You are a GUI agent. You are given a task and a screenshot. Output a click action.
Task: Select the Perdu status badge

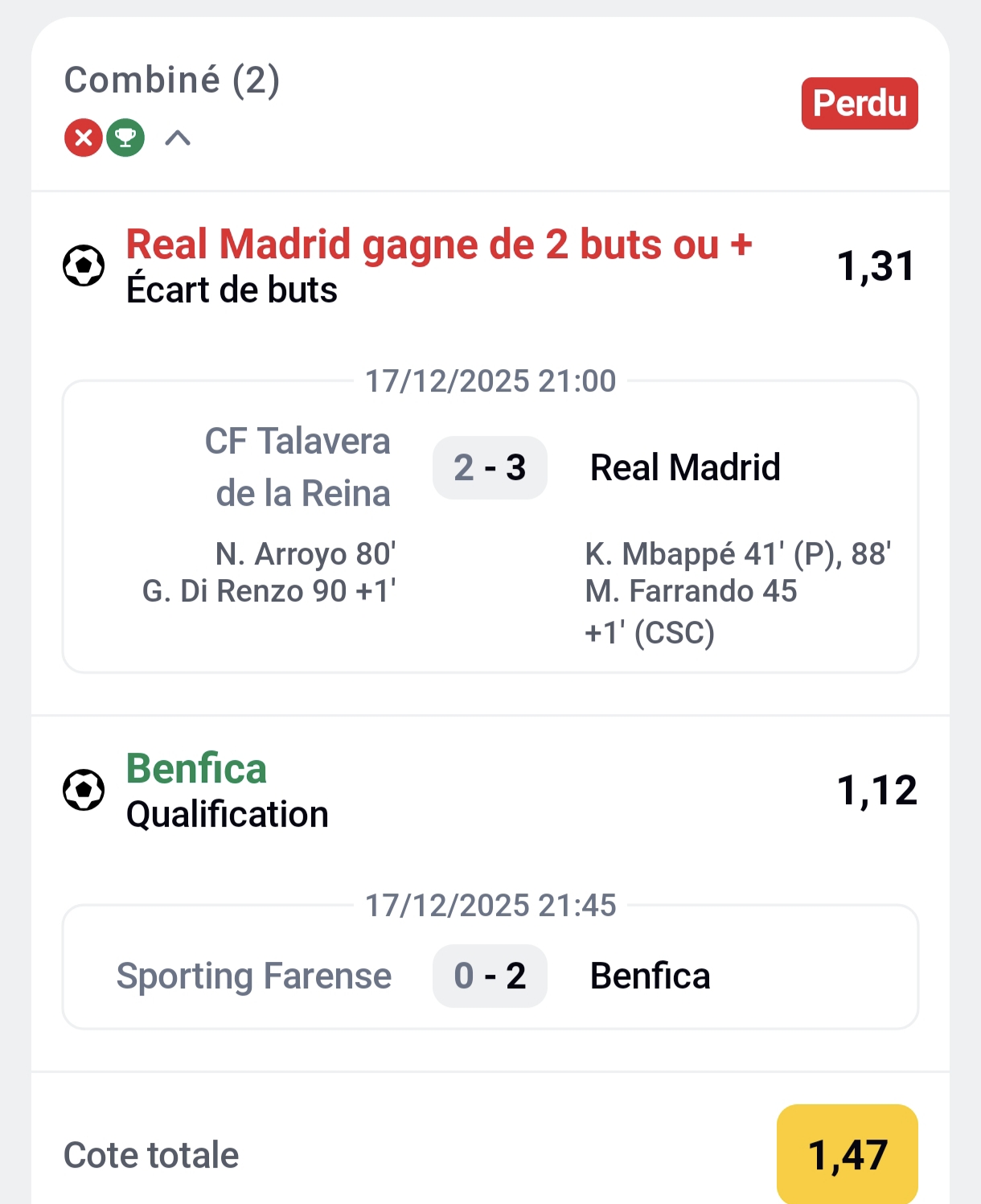(x=859, y=103)
